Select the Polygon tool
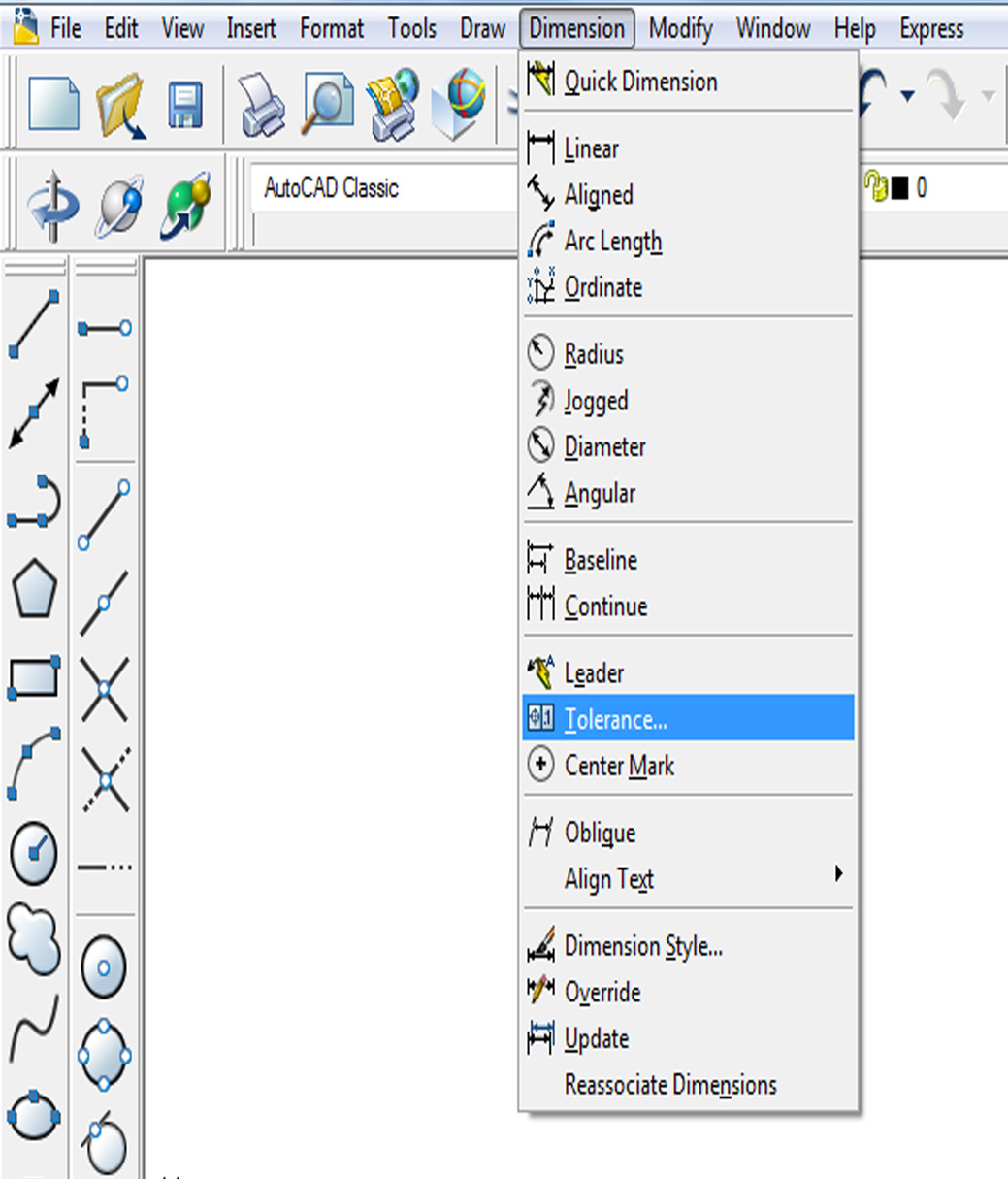Screen dimensions: 1008x1179 point(34,587)
